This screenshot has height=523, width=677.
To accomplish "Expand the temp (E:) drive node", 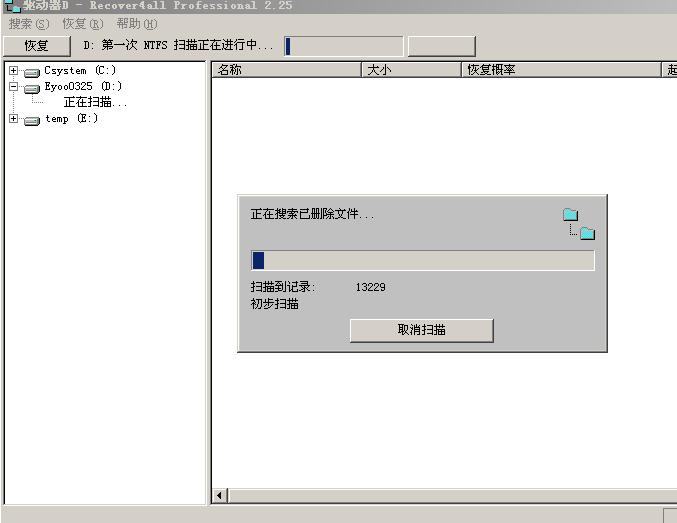I will click(13, 118).
